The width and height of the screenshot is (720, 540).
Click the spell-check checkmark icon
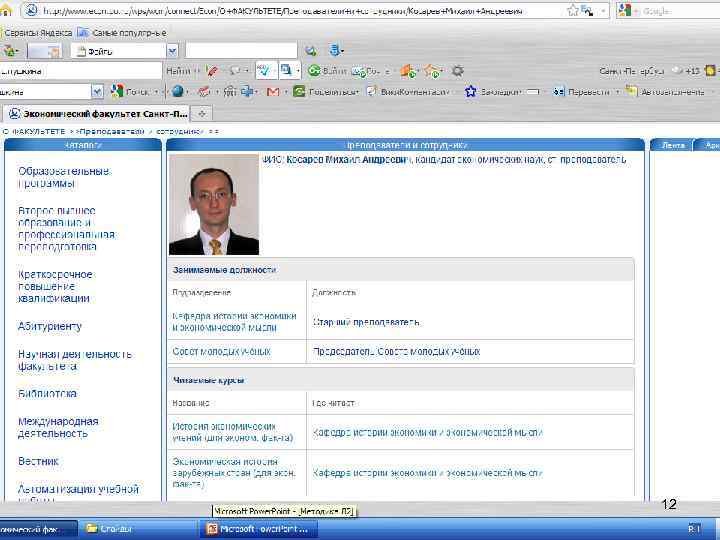point(265,70)
